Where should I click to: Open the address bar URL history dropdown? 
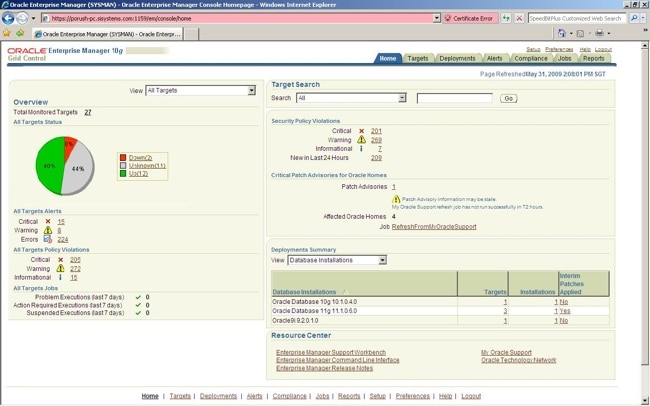pos(436,18)
